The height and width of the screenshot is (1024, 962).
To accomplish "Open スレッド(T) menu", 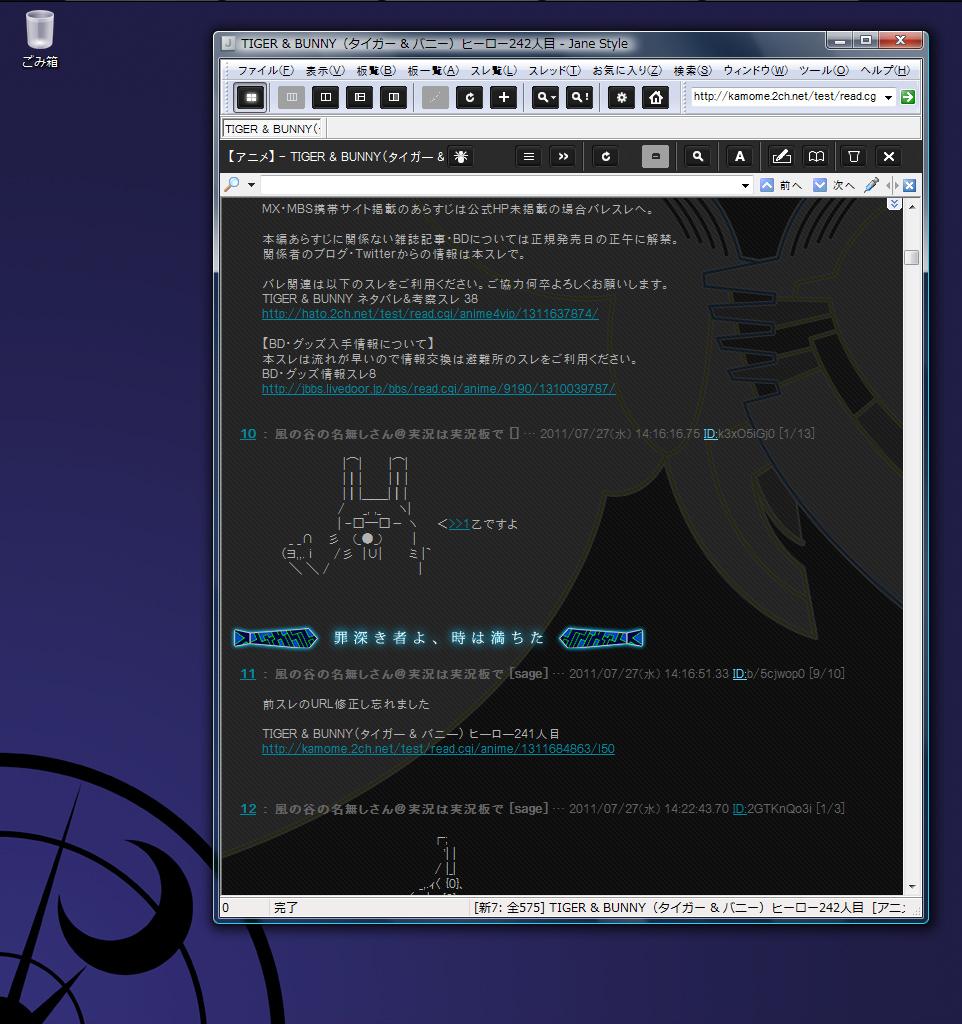I will 554,71.
